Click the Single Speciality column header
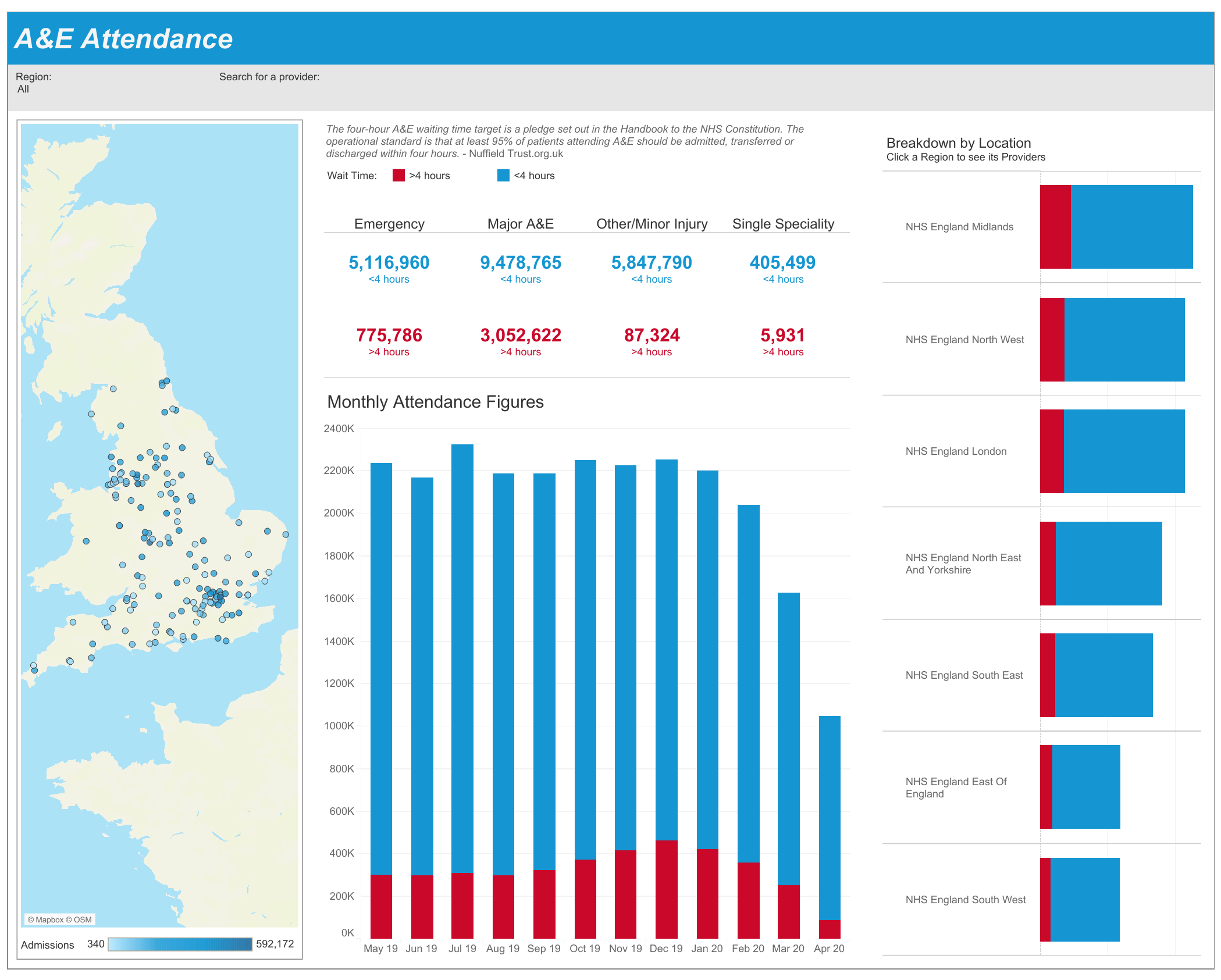This screenshot has width=1221, height=980. [783, 224]
